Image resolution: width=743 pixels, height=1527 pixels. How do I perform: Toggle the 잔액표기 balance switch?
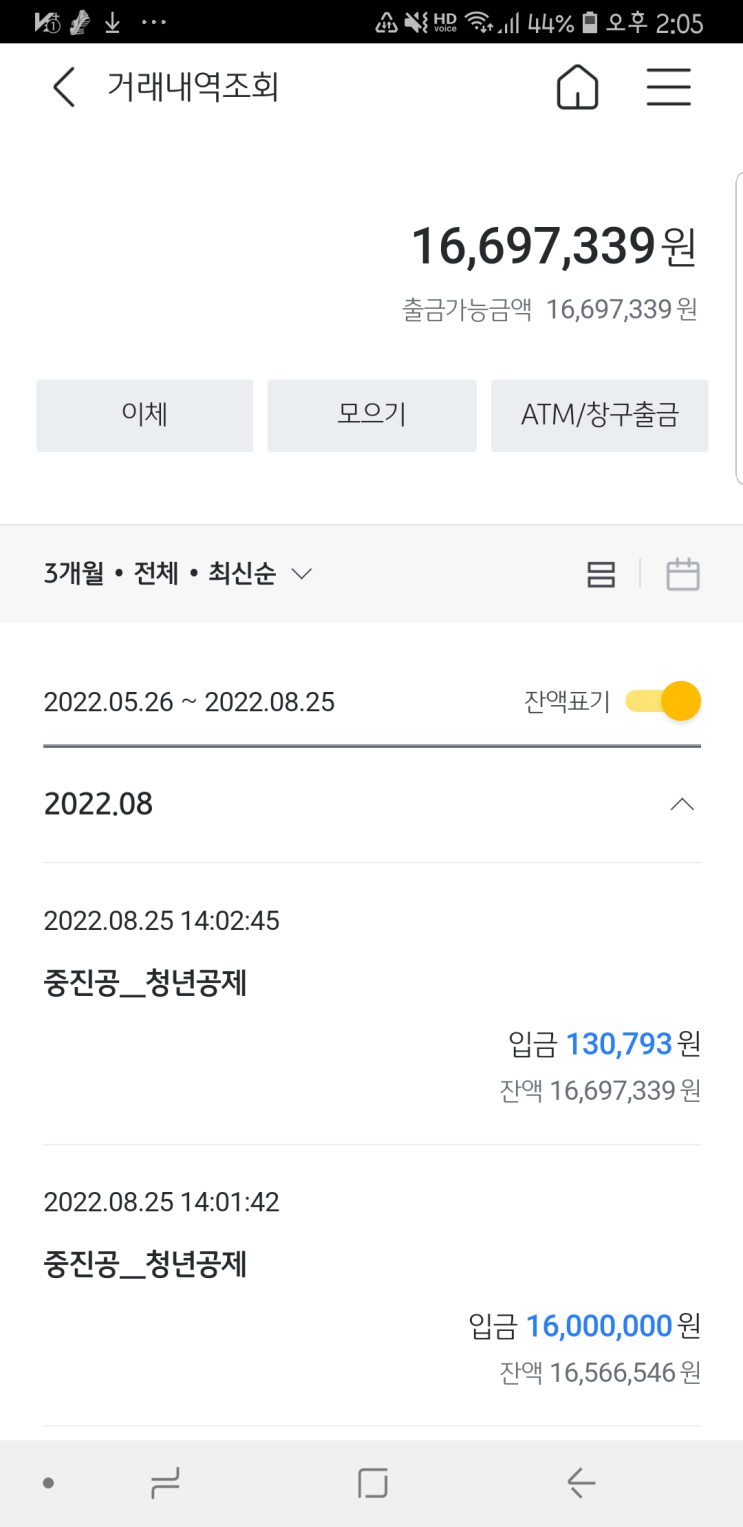tap(663, 701)
